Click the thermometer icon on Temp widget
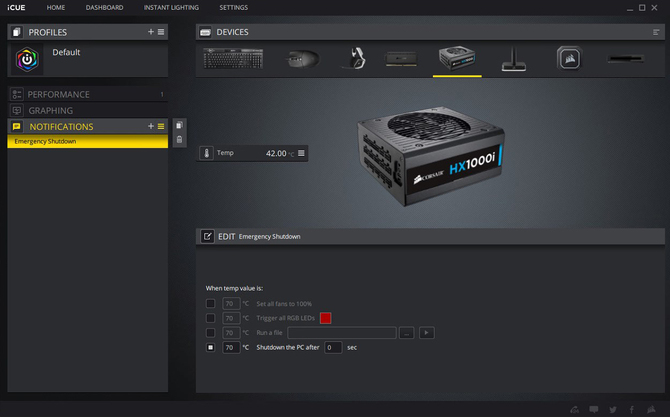Viewport: 670px width, 417px height. pos(206,153)
